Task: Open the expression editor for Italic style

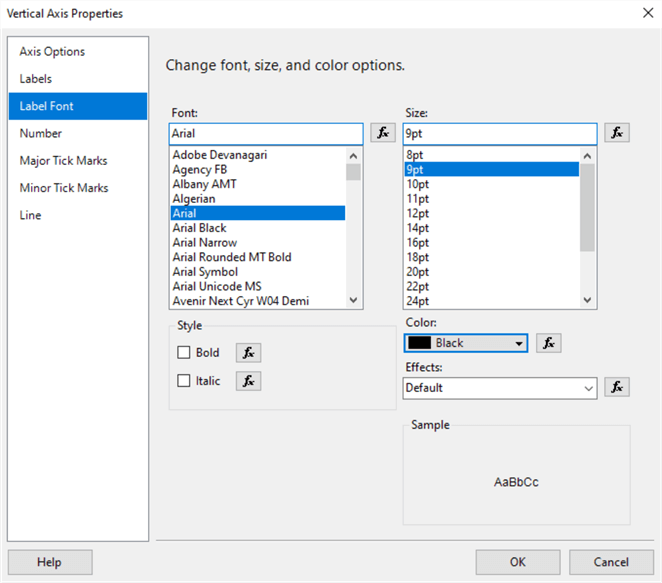Action: [x=248, y=381]
